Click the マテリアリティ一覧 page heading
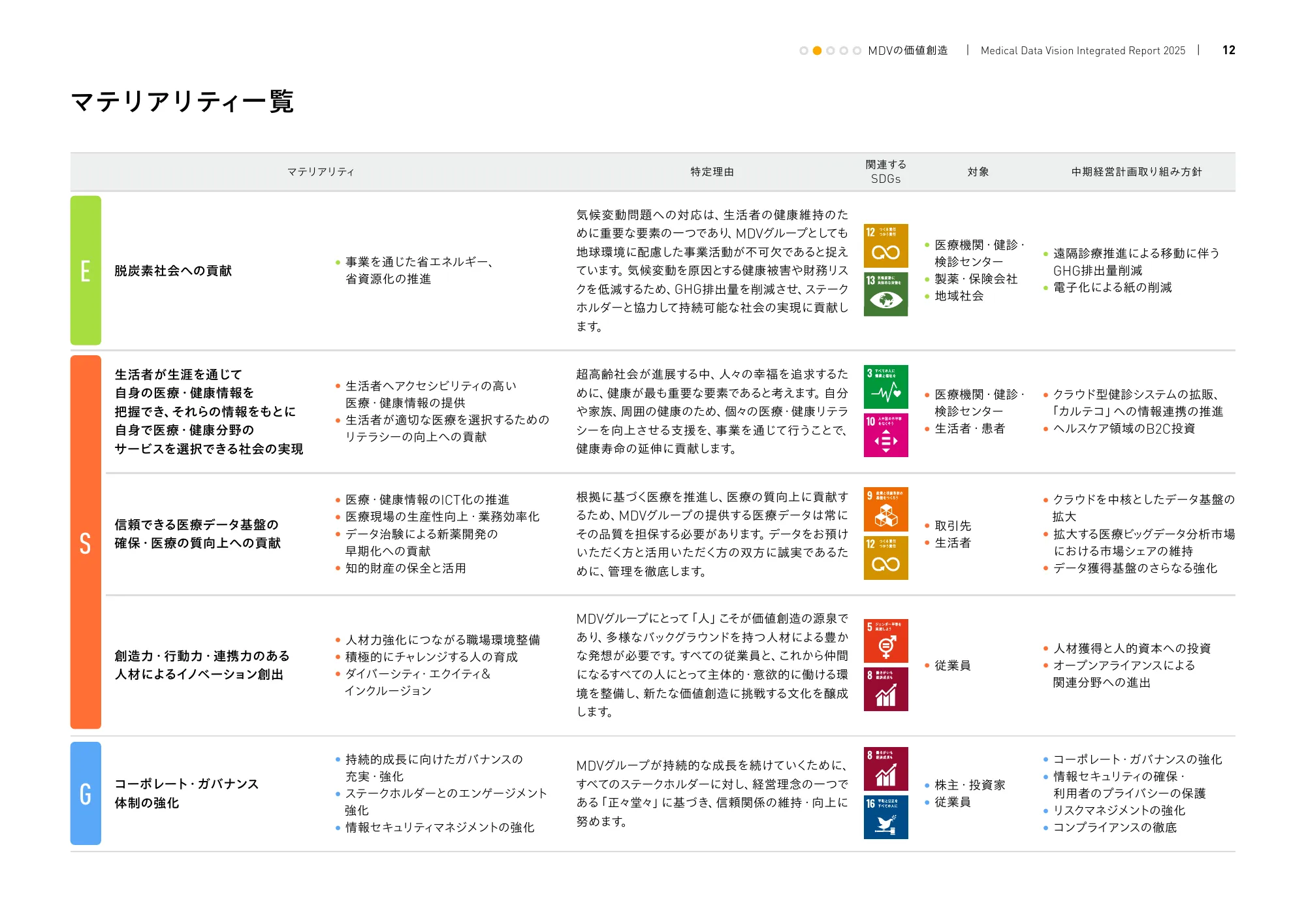1306x924 pixels. pos(182,102)
